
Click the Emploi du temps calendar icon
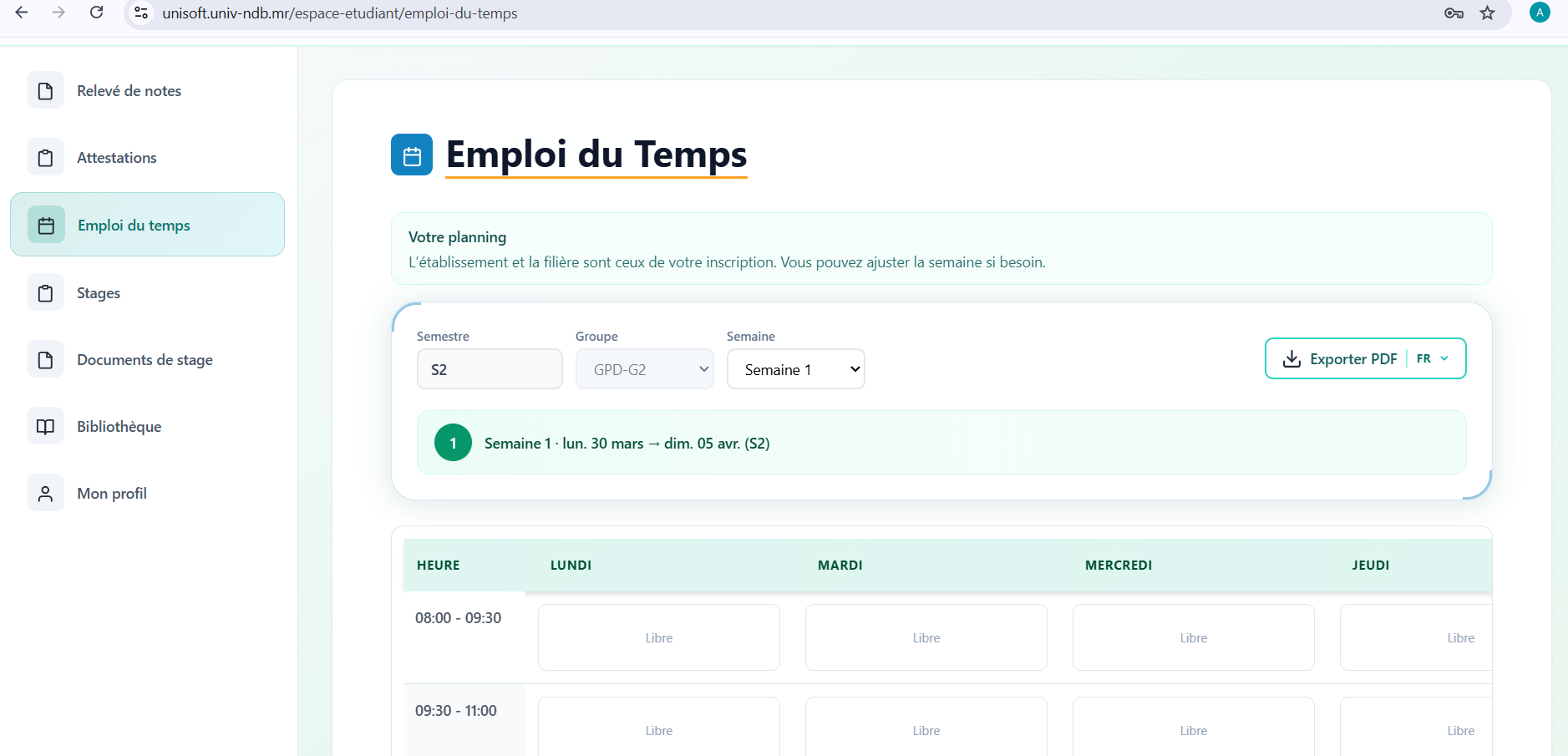coord(46,225)
